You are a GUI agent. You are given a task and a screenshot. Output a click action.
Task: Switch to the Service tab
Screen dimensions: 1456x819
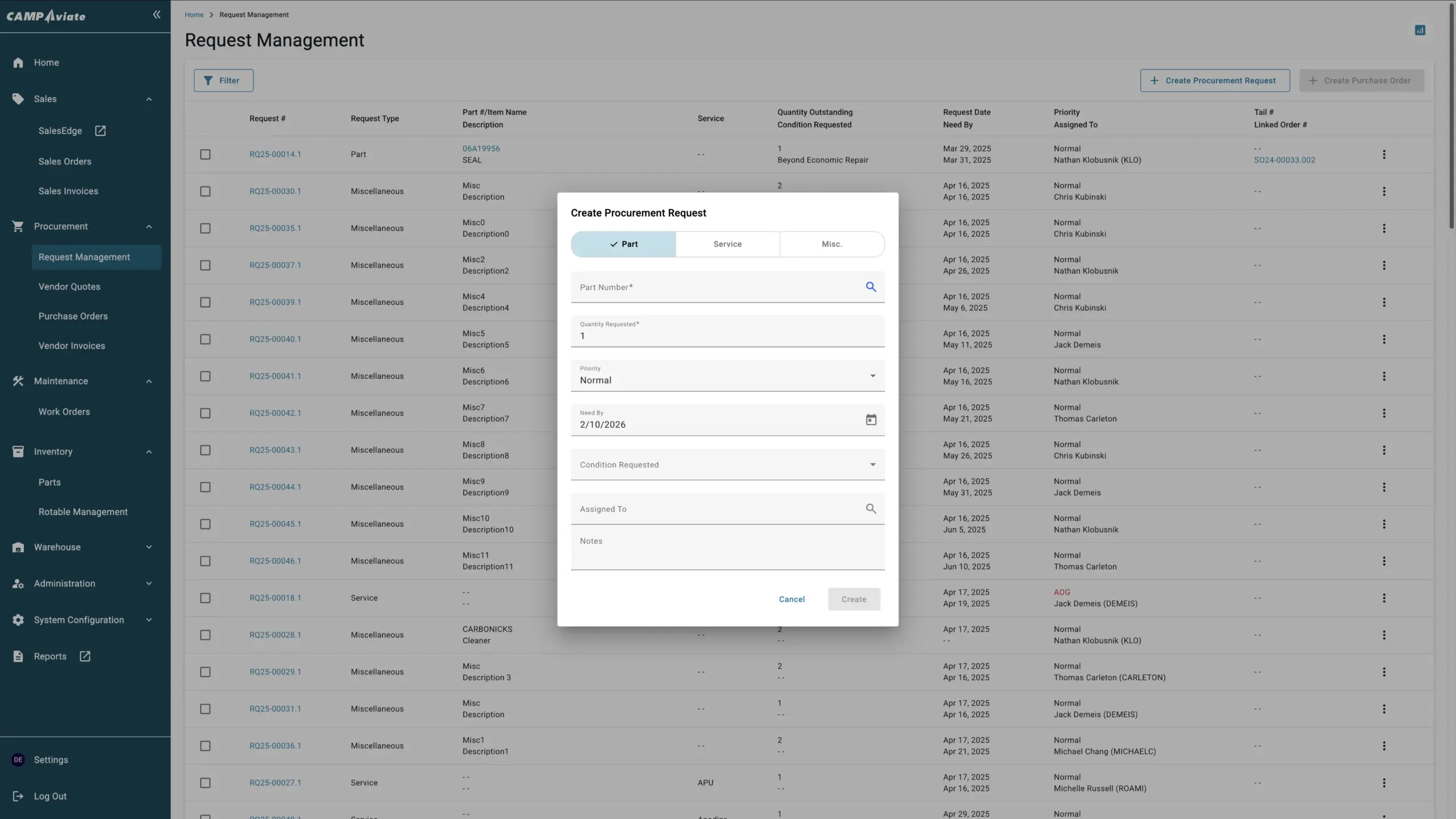(x=727, y=244)
